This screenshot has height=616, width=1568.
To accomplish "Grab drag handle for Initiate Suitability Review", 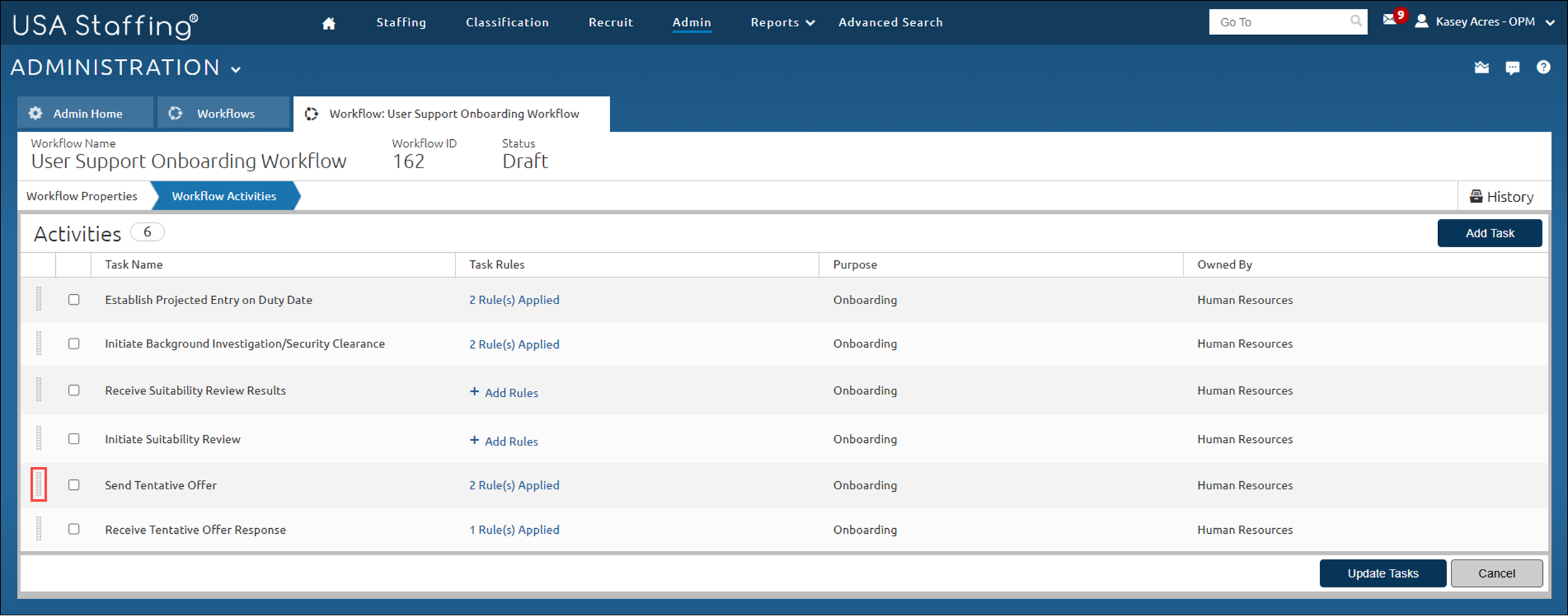I will pyautogui.click(x=38, y=438).
